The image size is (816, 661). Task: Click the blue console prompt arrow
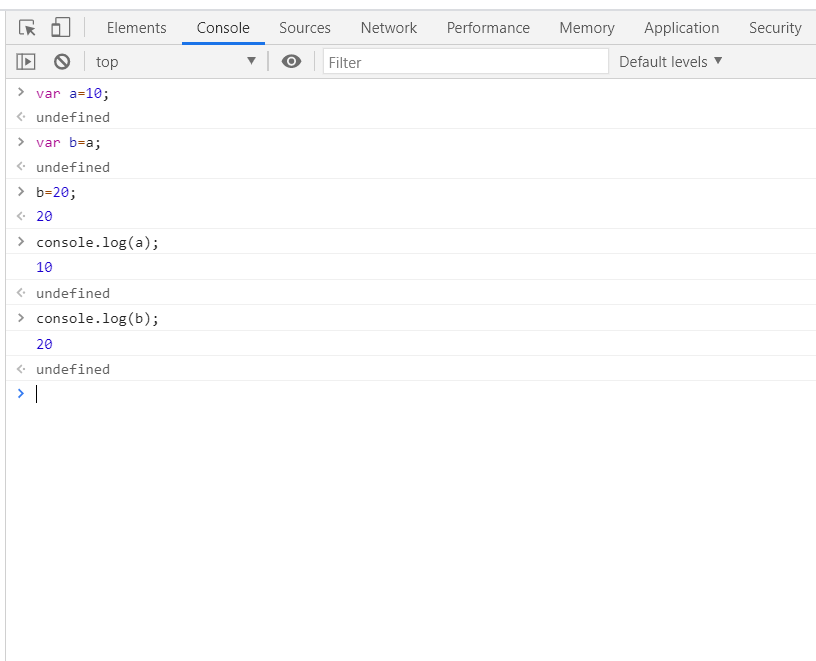20,393
